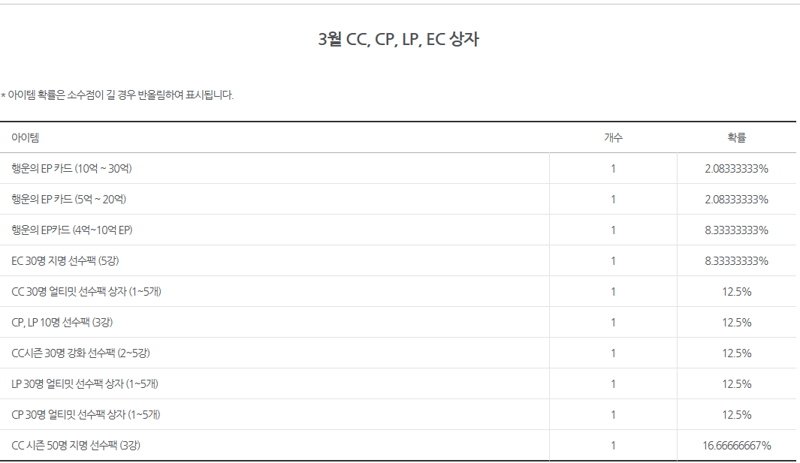Click the 개수 column header
Screen dimensions: 800x463
point(613,137)
